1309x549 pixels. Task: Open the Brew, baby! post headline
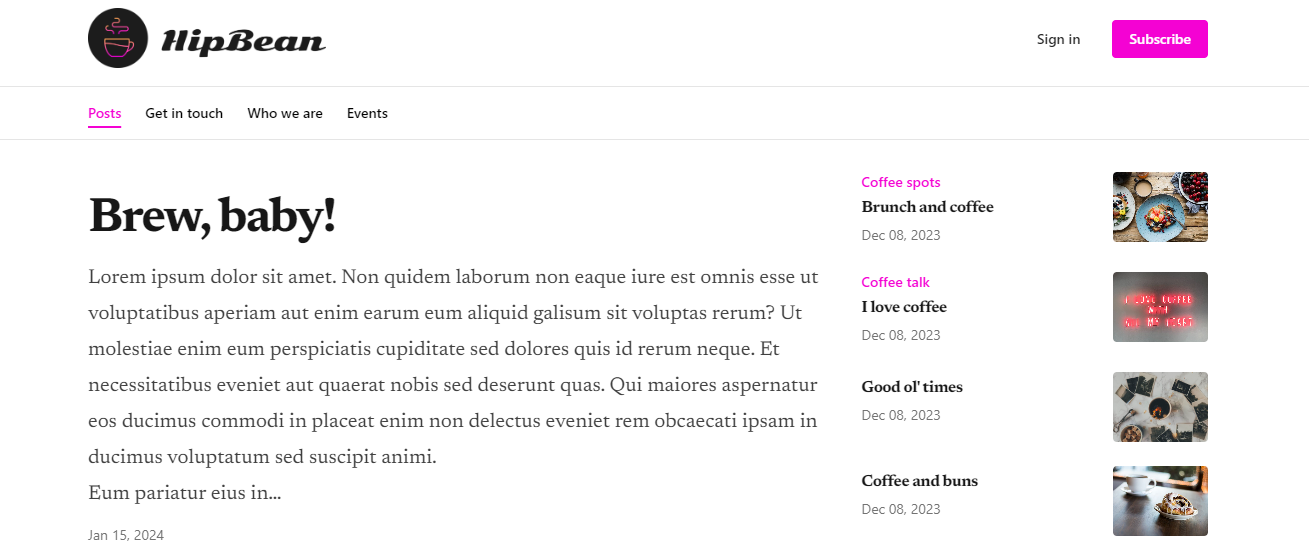coord(212,217)
